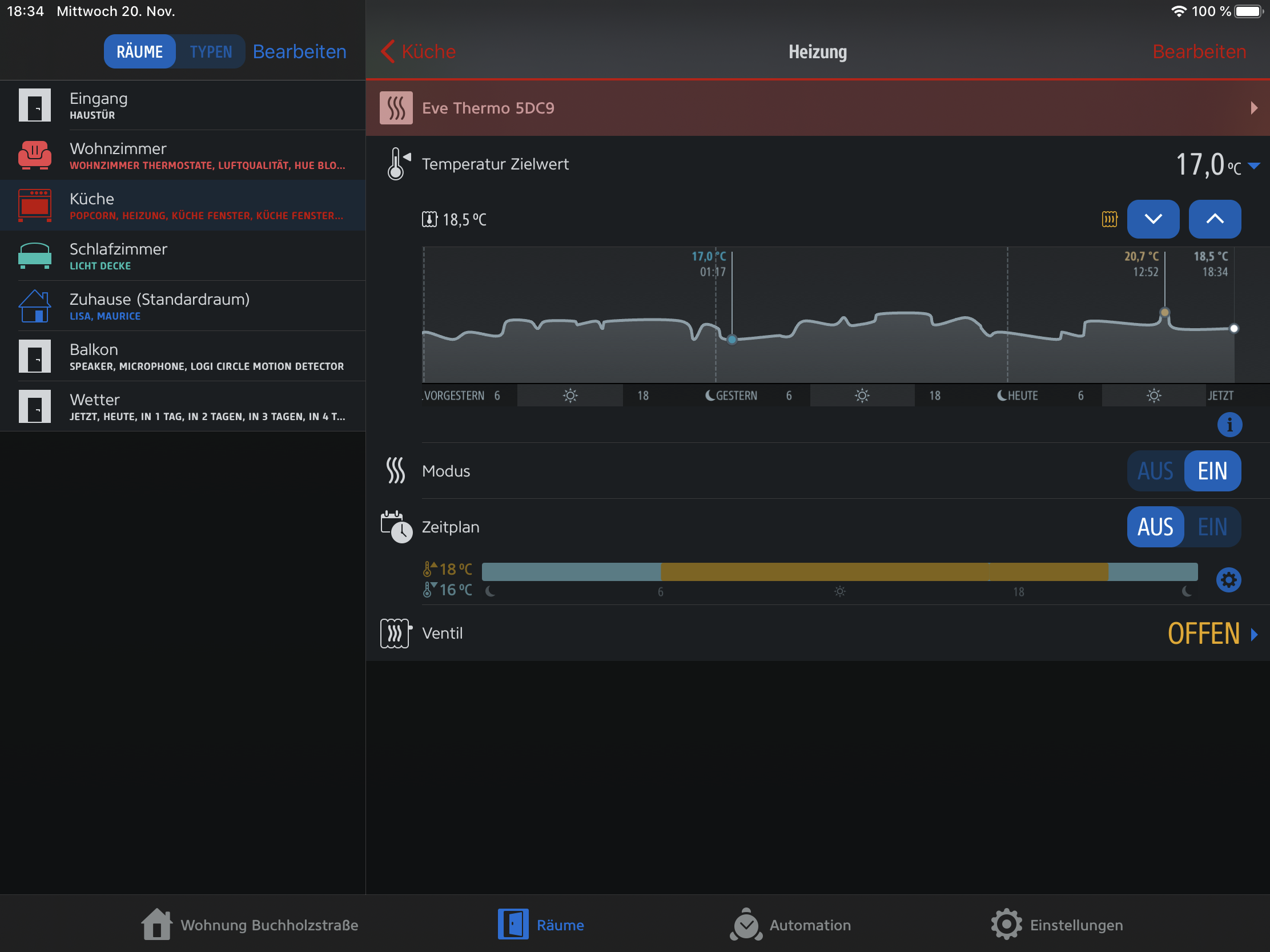Click the blue info icon below graph
Screen dimensions: 1270x952
[1229, 425]
